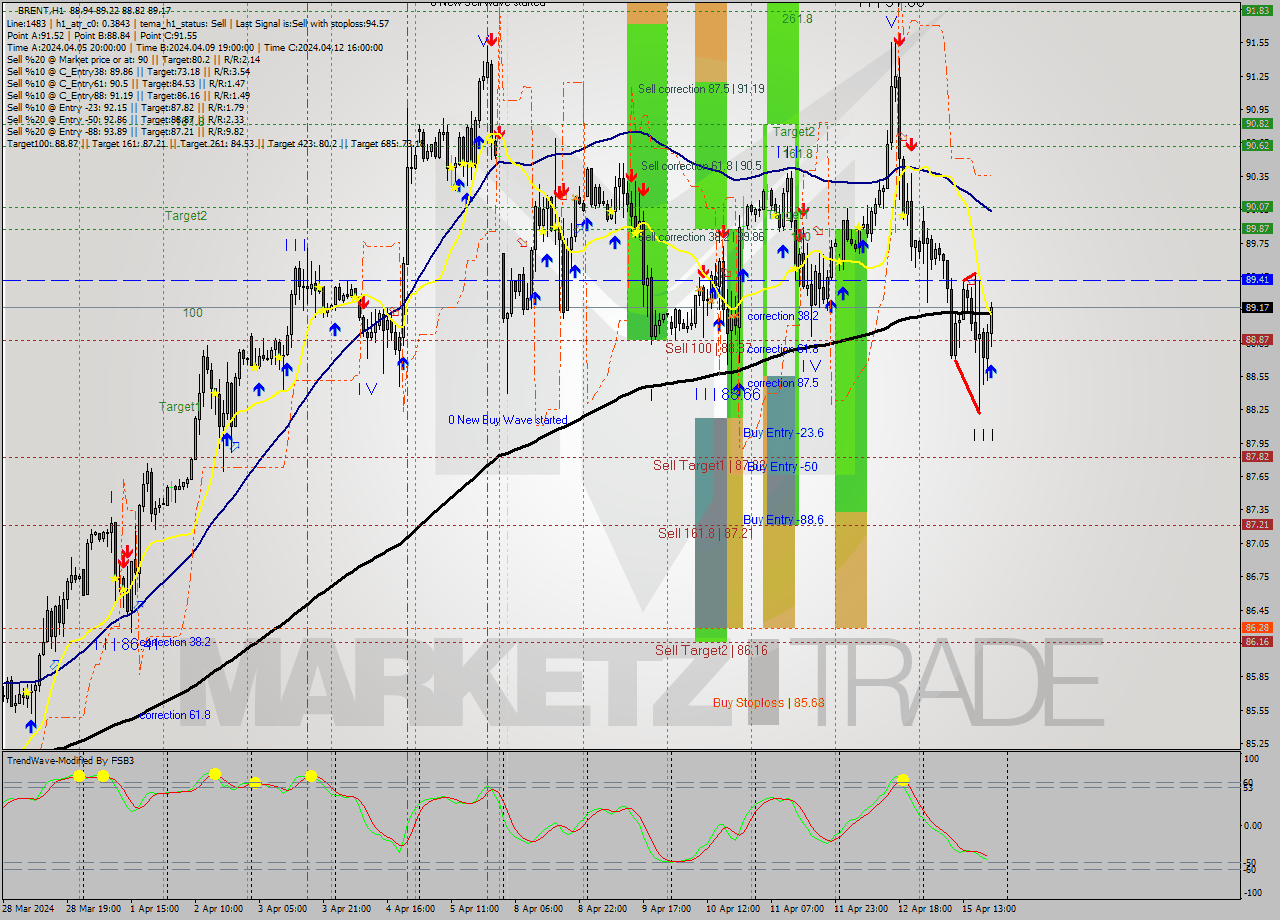Click the 'Buy Entry -23.6' label
1280x920 pixels.
(783, 432)
